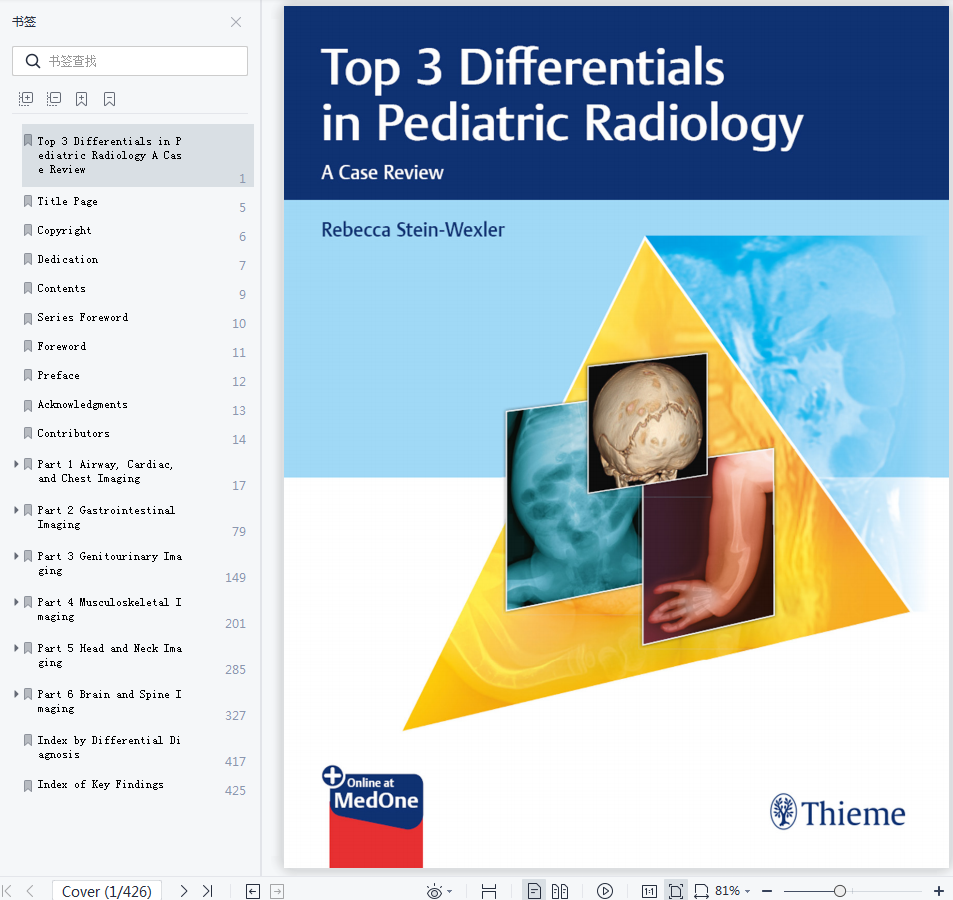The height and width of the screenshot is (900, 953).
Task: Open the 81% zoom level dropdown
Action: [x=733, y=891]
